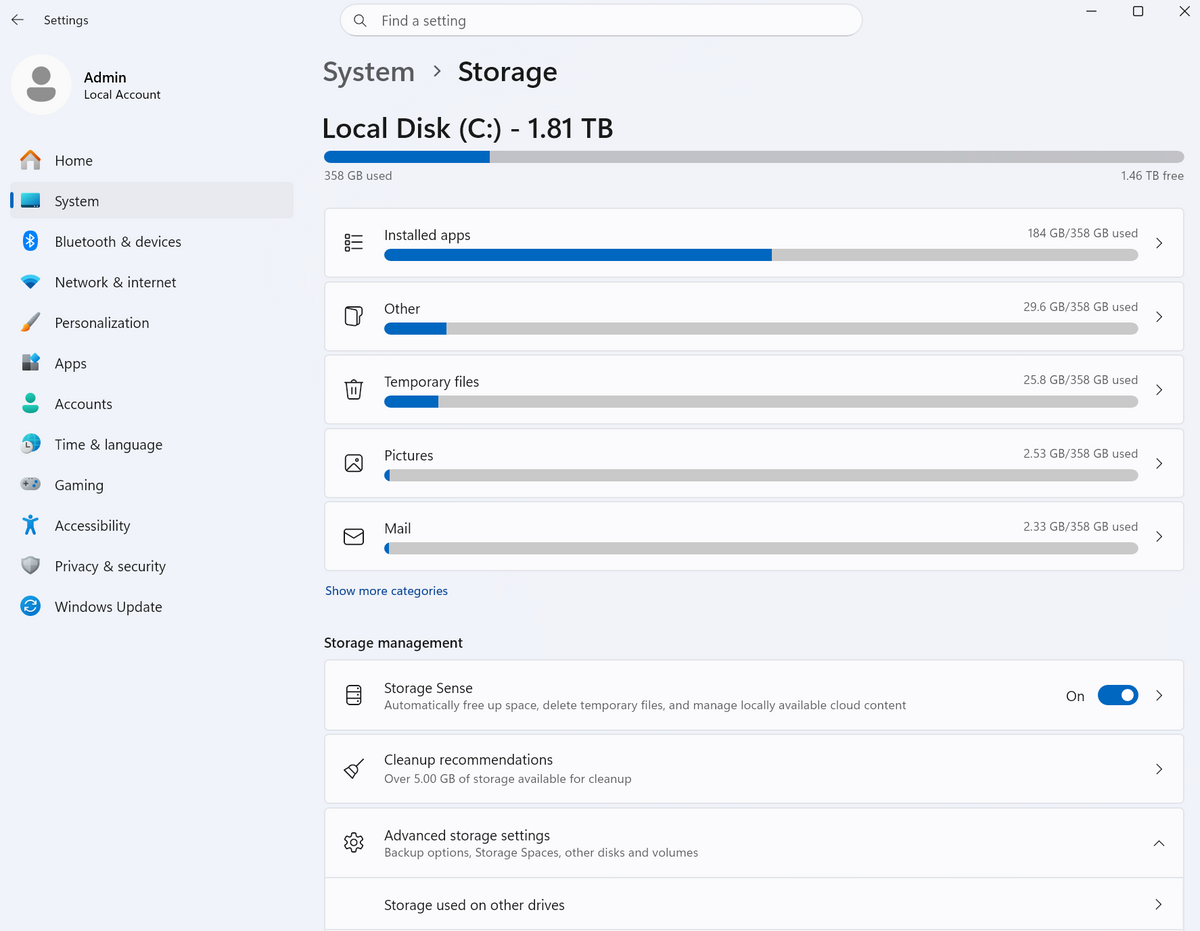Open Network & internet settings
This screenshot has height=931, width=1200.
(x=152, y=282)
